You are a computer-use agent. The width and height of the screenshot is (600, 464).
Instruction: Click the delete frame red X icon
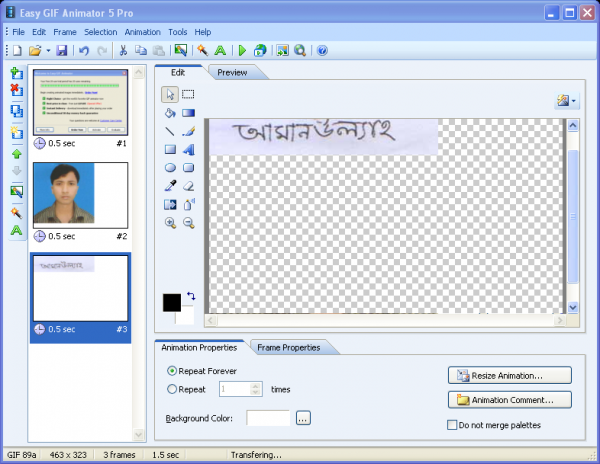pyautogui.click(x=16, y=90)
